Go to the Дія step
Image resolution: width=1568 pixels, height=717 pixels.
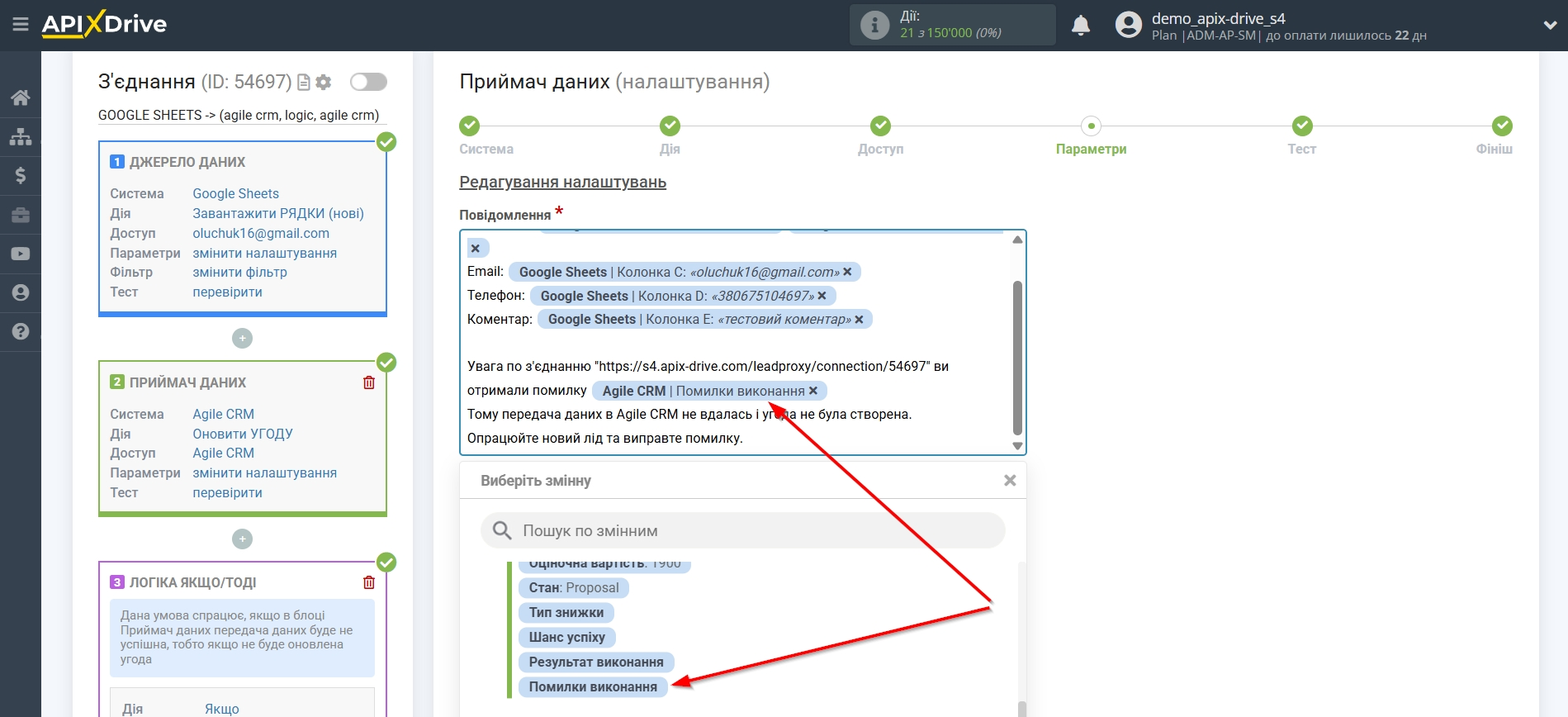[670, 126]
